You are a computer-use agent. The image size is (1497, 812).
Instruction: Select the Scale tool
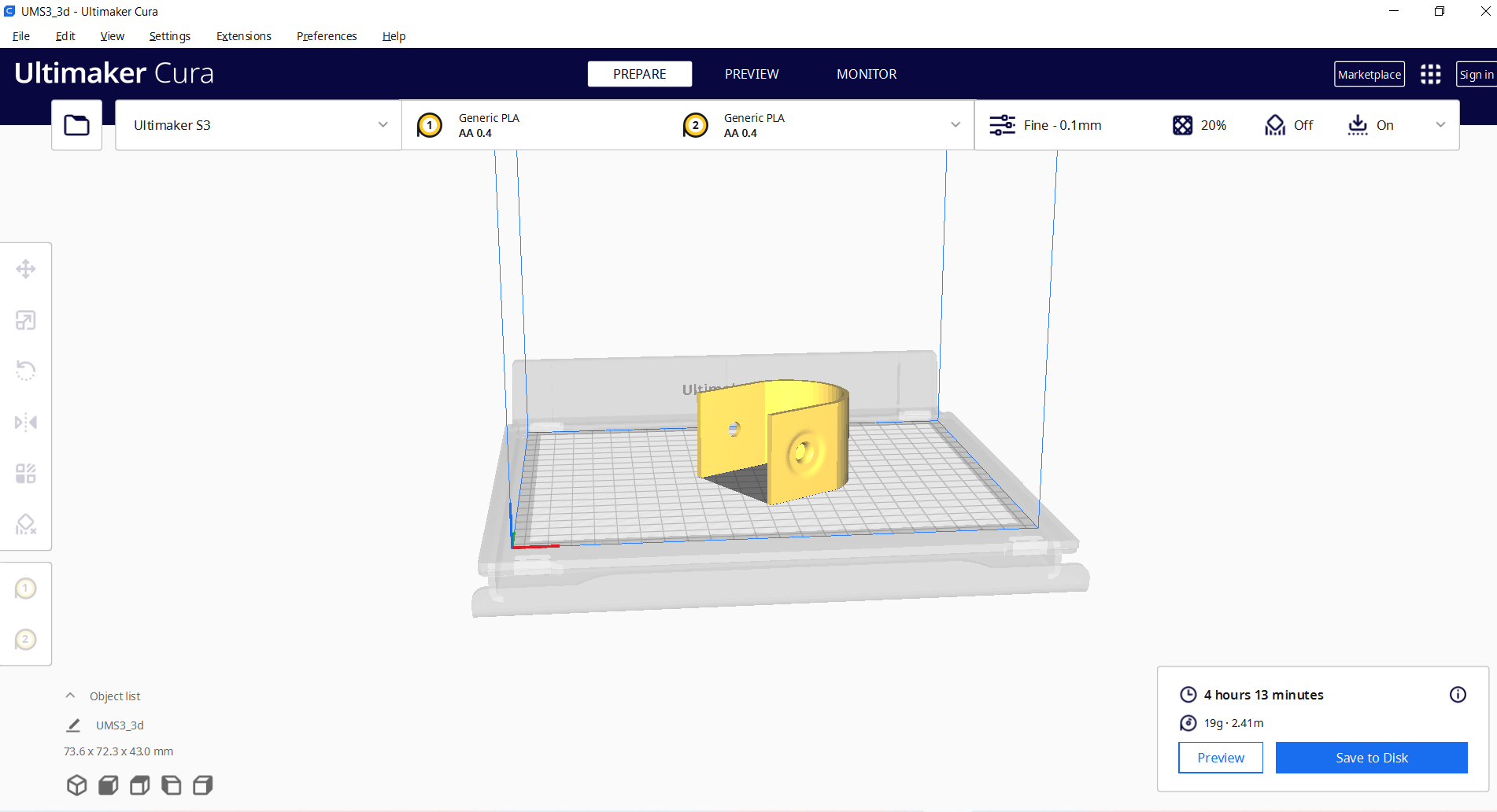click(26, 320)
